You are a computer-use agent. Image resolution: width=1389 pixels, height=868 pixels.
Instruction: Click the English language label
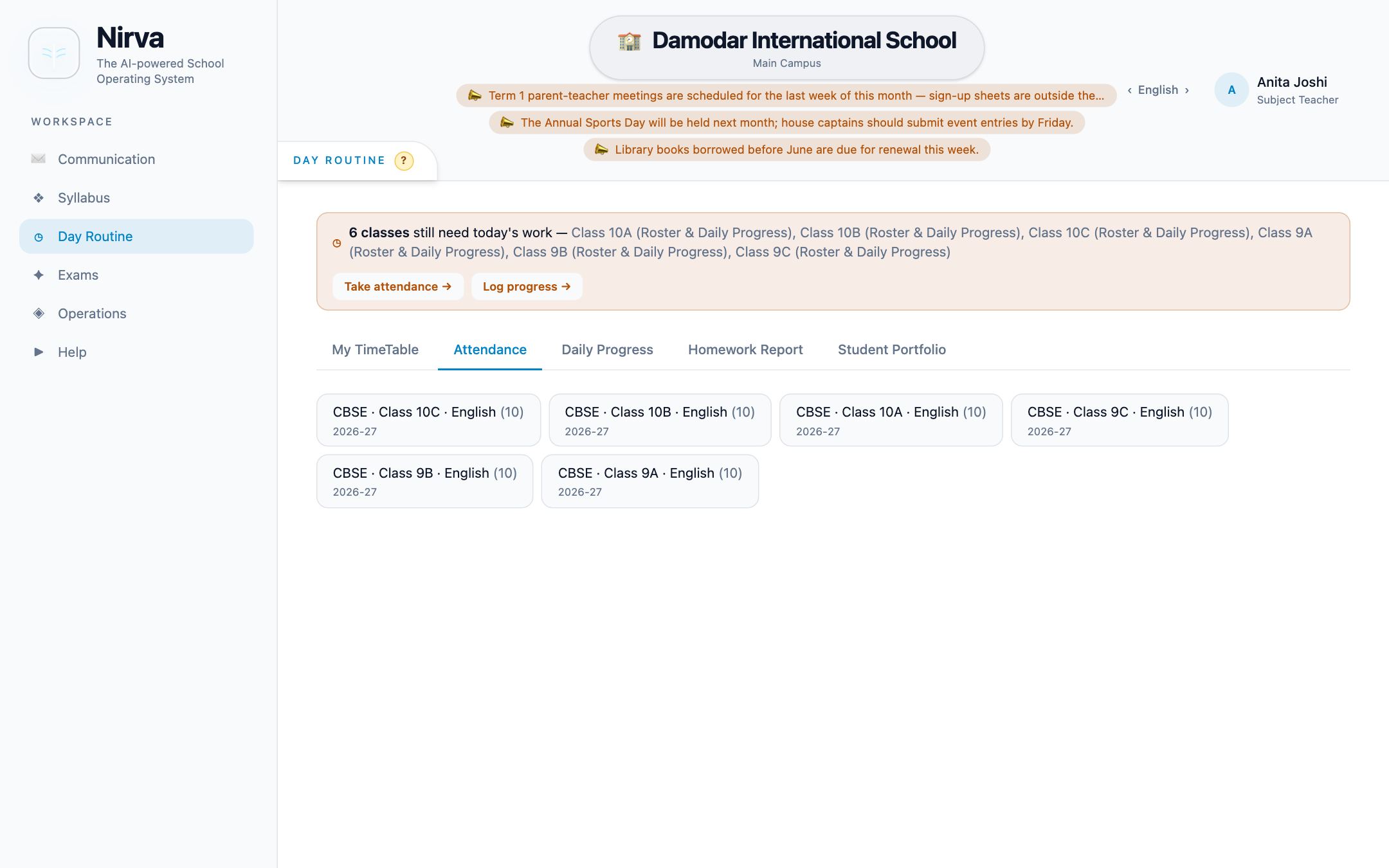pos(1158,90)
